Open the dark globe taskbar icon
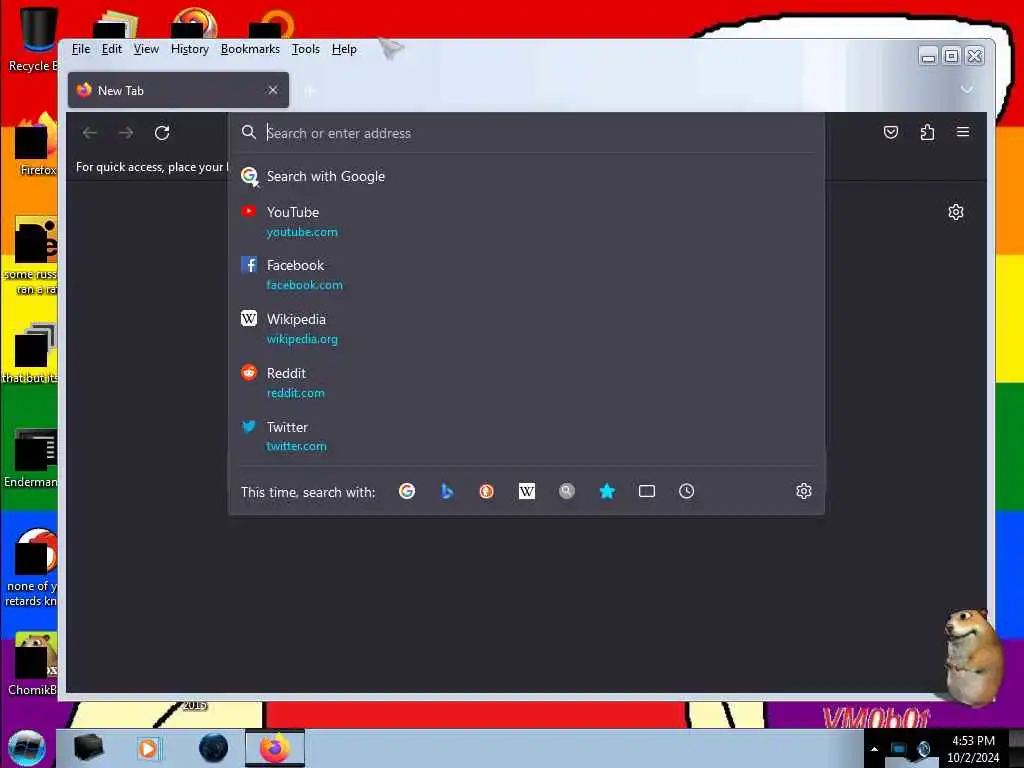The width and height of the screenshot is (1024, 768). pos(213,748)
